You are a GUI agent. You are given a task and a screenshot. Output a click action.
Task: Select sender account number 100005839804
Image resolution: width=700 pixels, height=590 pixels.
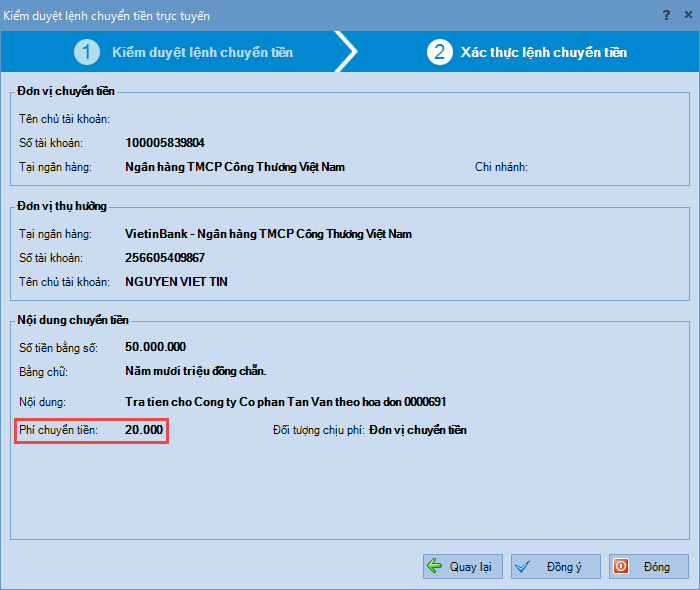pos(165,143)
